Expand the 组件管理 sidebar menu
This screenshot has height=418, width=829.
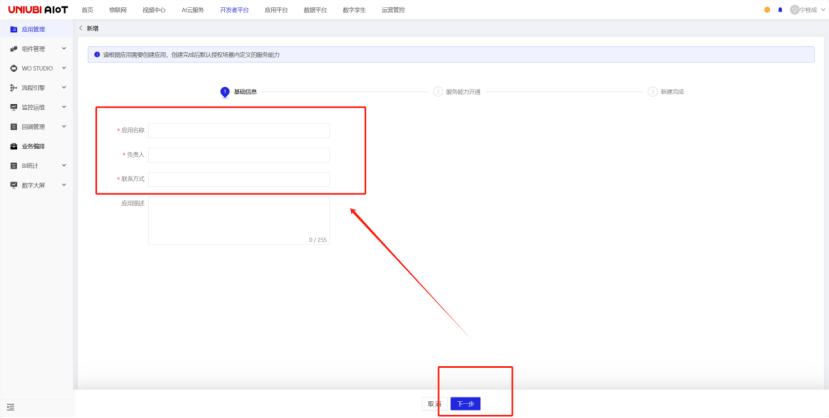pos(64,48)
